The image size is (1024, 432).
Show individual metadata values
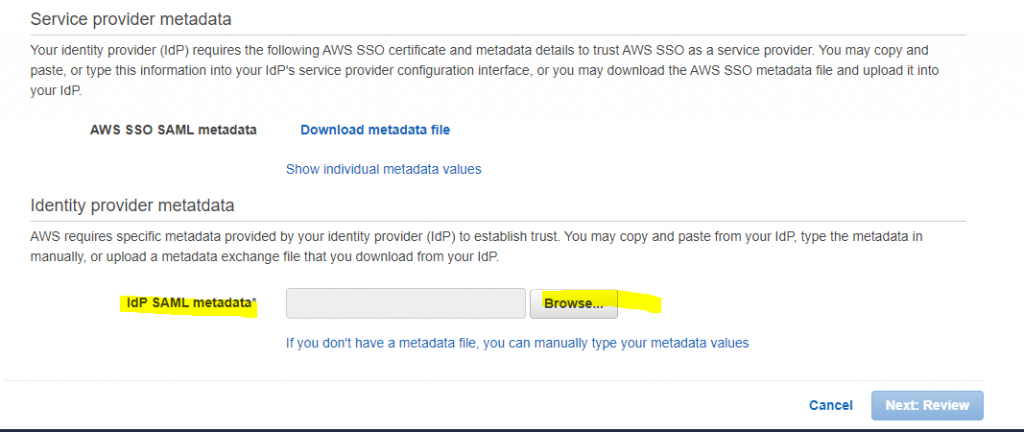[x=383, y=169]
